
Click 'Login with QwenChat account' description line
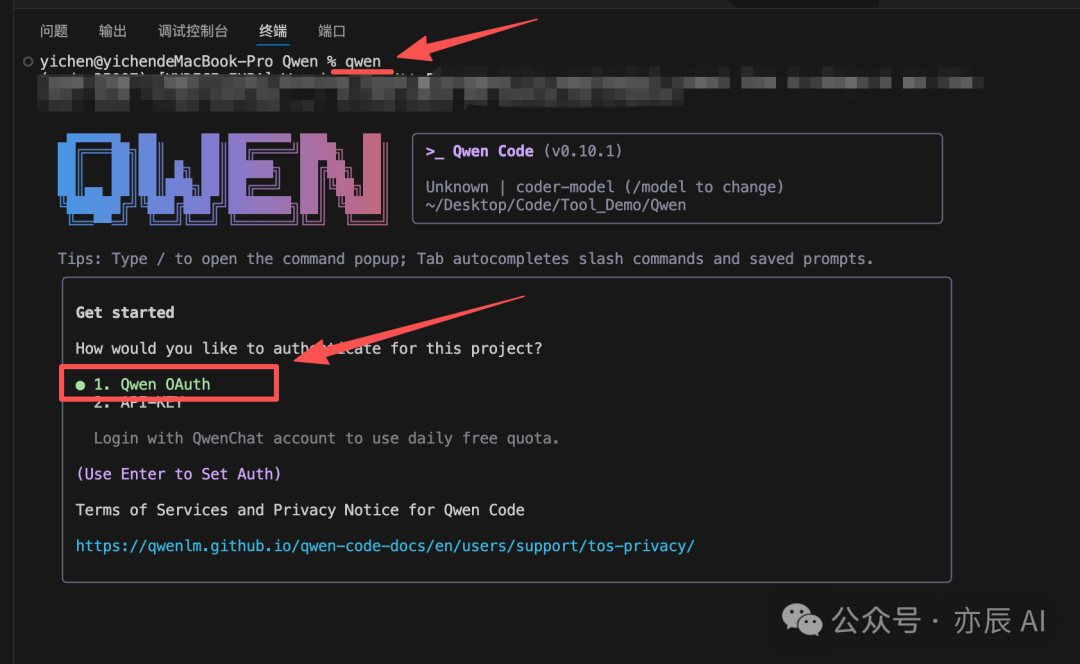coord(326,439)
